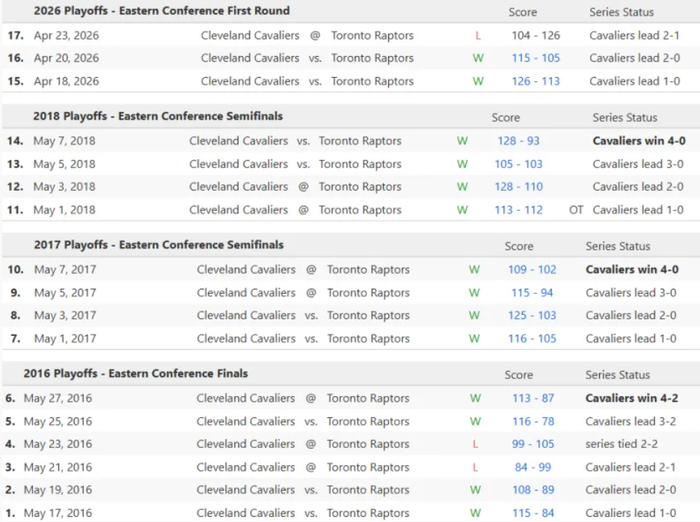The width and height of the screenshot is (700, 522).
Task: Open the 125 - 103 score for May 3, 2017
Action: (532, 315)
